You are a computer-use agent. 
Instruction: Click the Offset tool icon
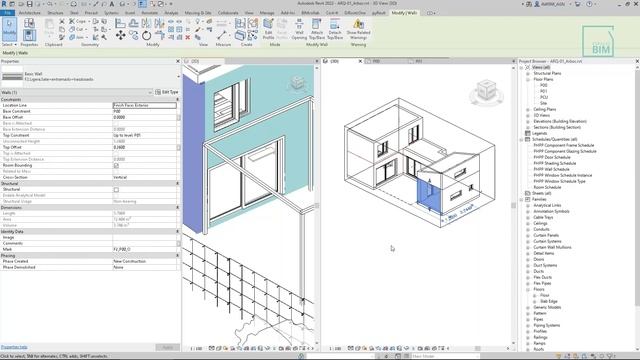click(133, 23)
